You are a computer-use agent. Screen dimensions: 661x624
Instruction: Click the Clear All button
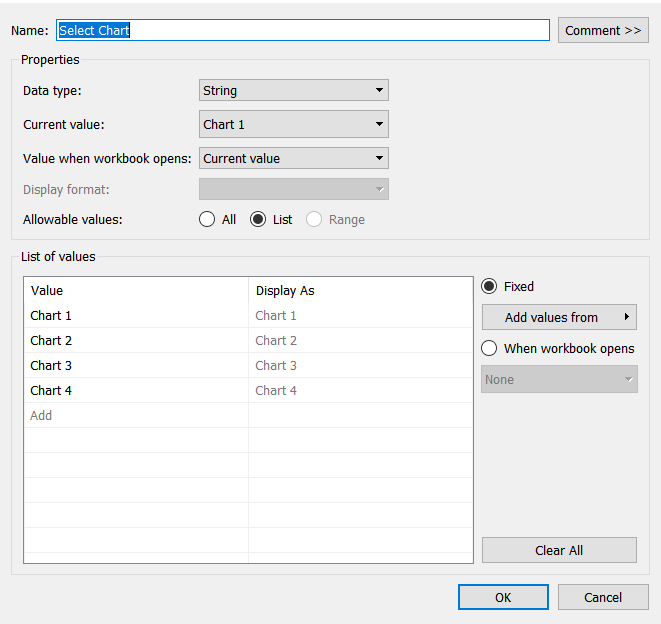(559, 550)
